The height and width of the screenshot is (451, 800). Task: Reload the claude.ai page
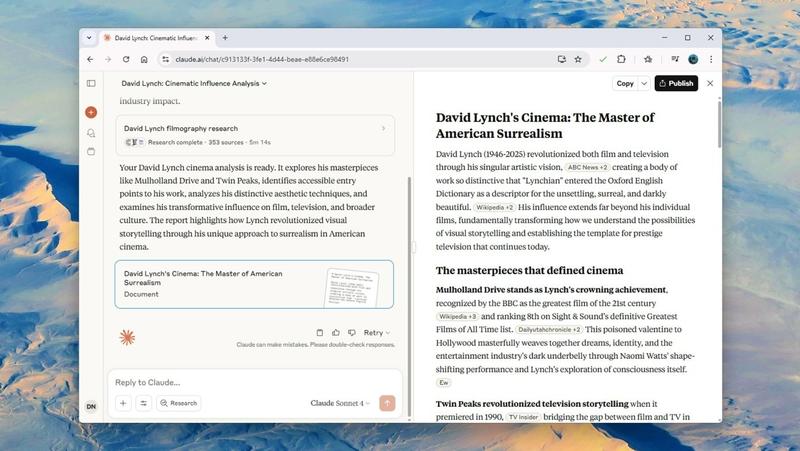[x=126, y=59]
